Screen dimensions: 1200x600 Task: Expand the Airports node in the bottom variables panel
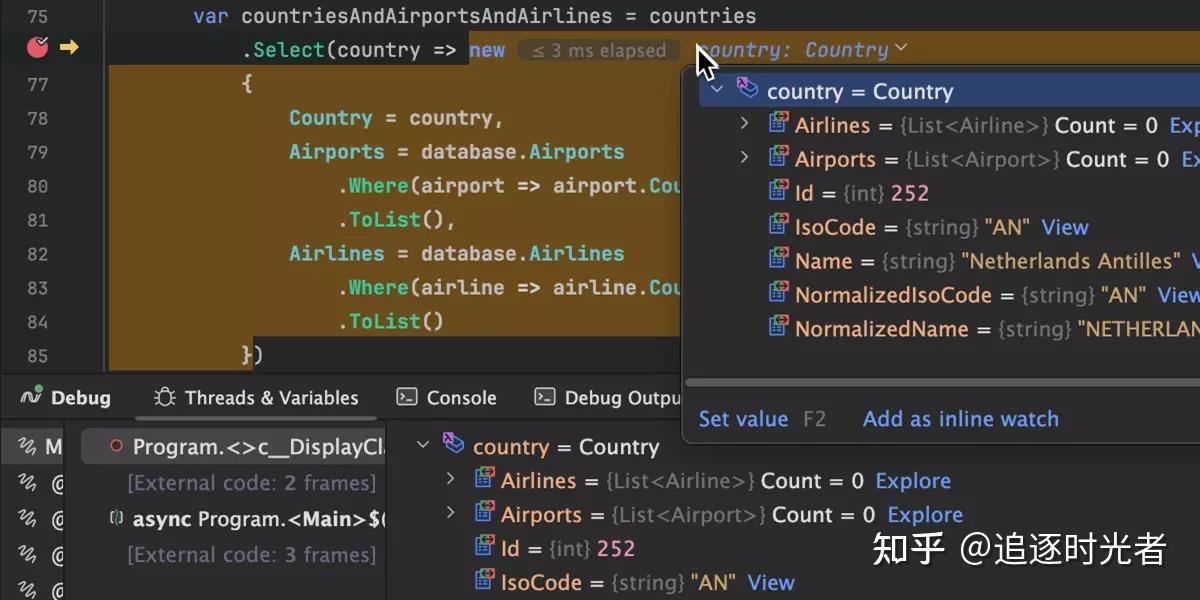(x=451, y=514)
